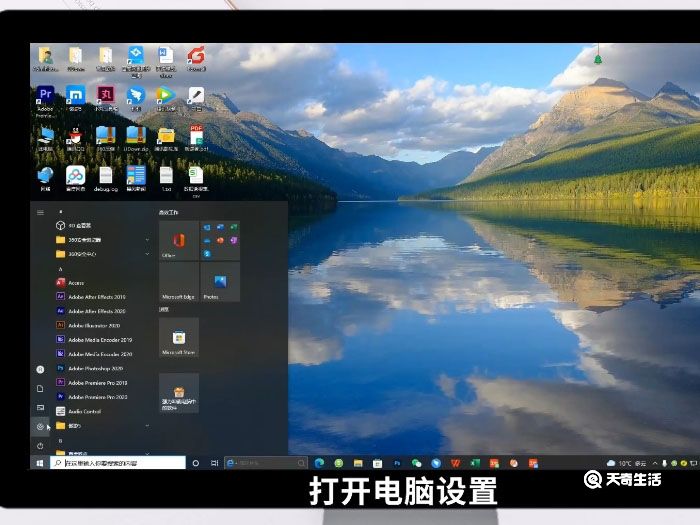This screenshot has height=525, width=700.
Task: Open the Office tile
Action: tap(179, 241)
